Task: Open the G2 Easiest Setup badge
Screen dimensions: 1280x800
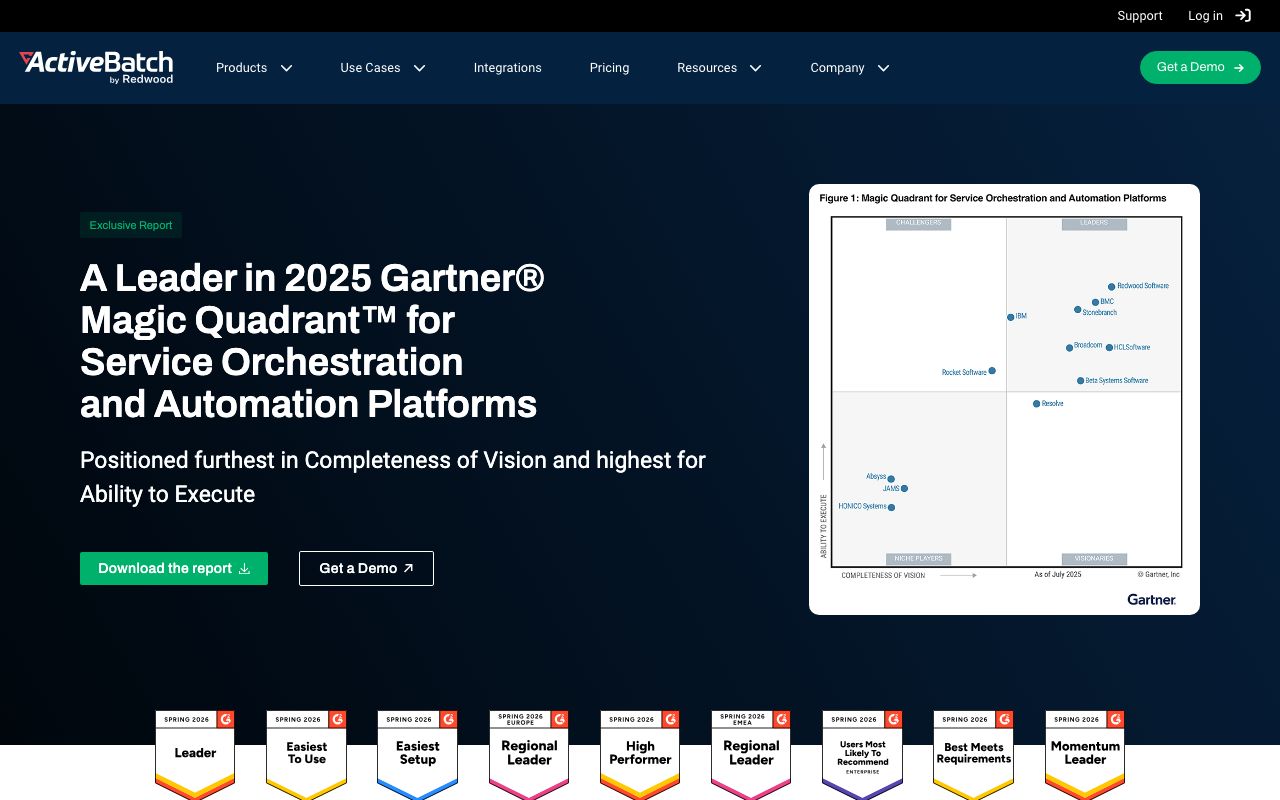Action: point(418,755)
